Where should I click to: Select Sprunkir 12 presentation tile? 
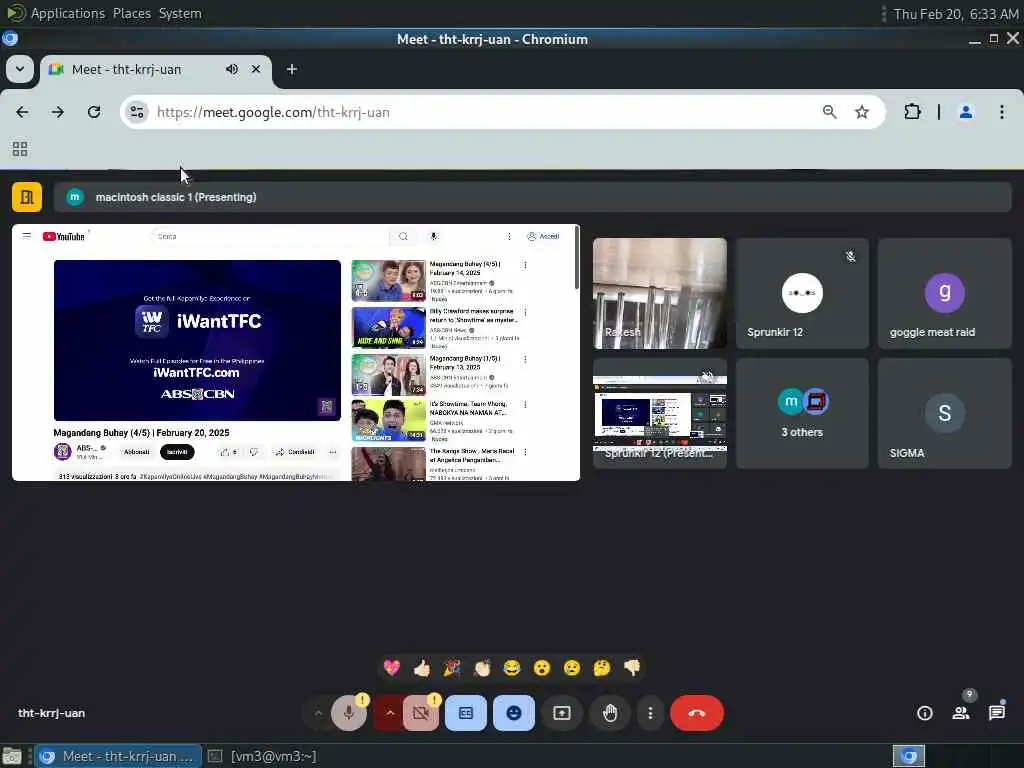[660, 413]
